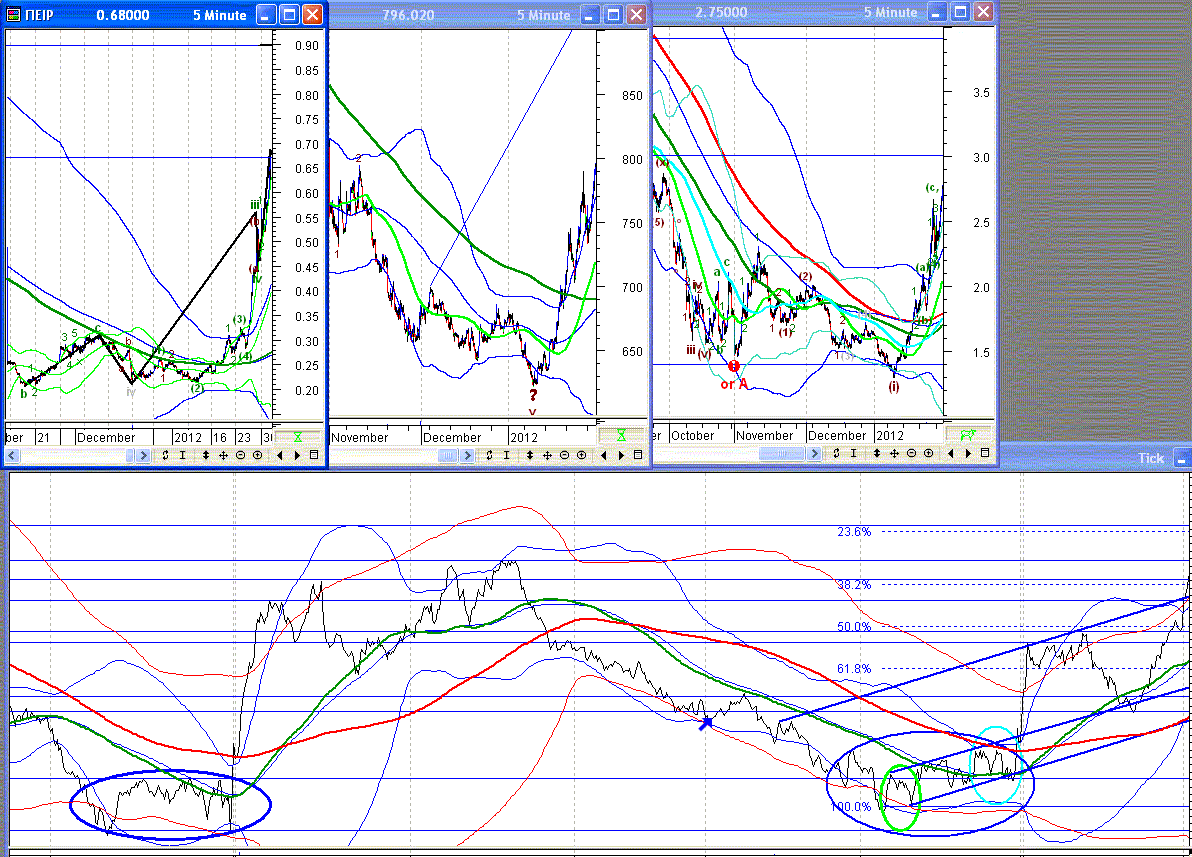Image resolution: width=1192 pixels, height=857 pixels.
Task: Close the 796.020 chart window
Action: point(636,14)
